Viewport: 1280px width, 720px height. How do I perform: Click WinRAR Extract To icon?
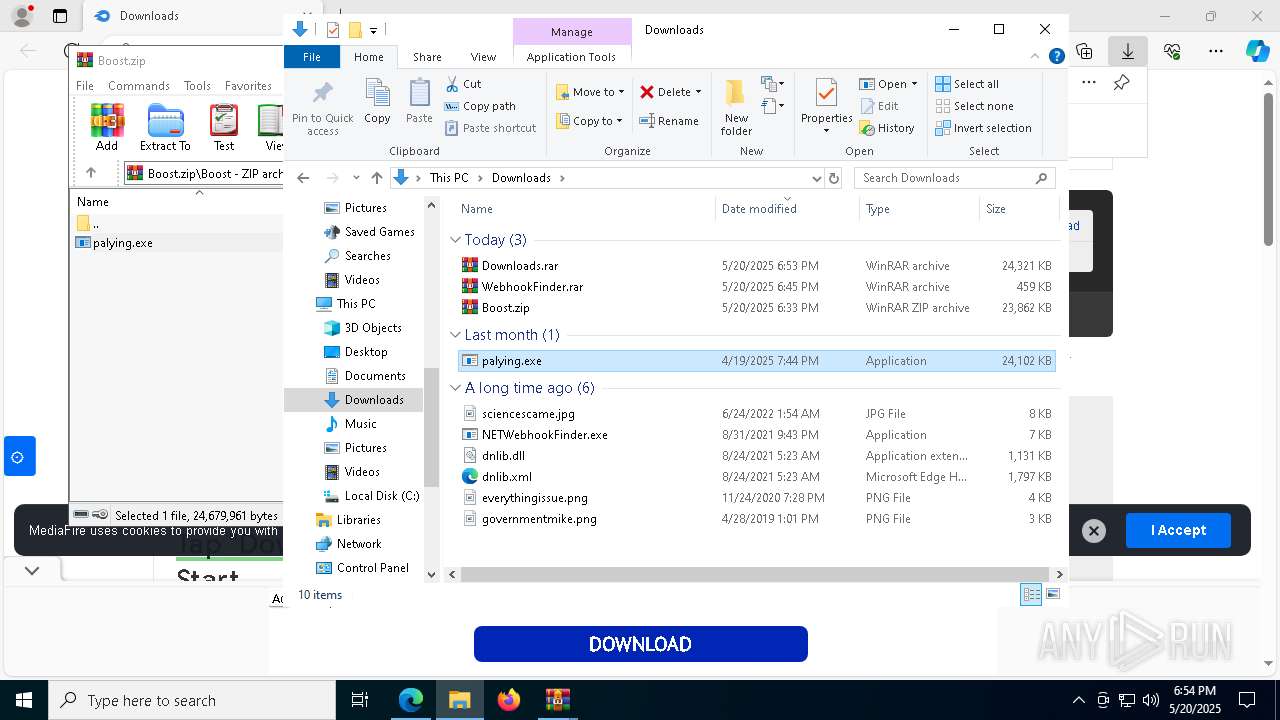pos(165,128)
